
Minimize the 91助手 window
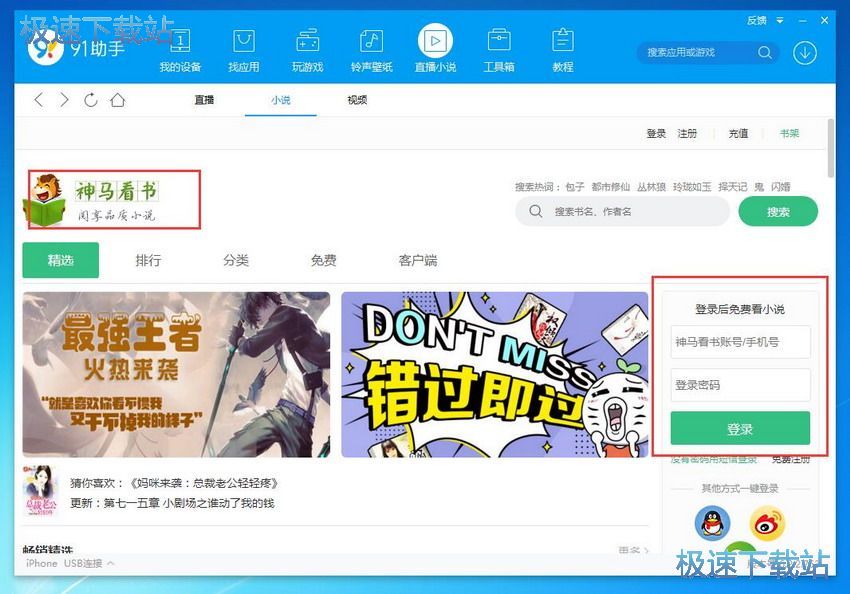coord(803,21)
